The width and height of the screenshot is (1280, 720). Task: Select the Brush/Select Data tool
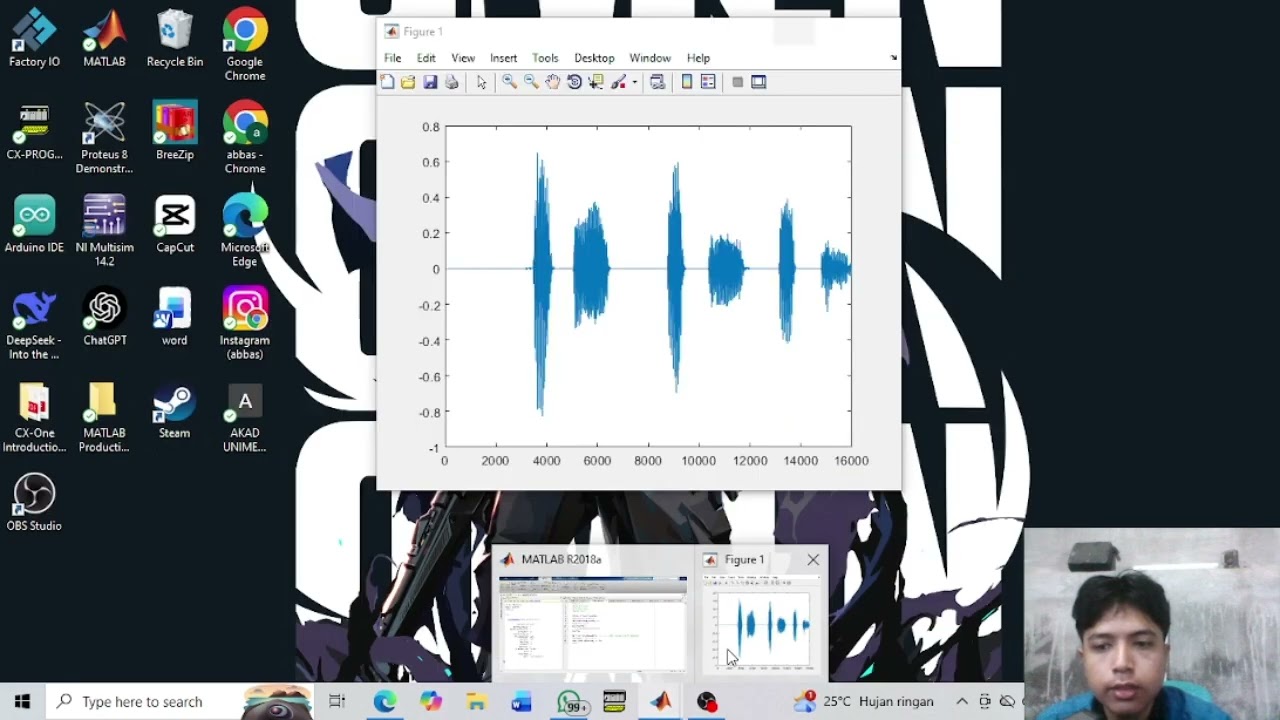point(619,82)
